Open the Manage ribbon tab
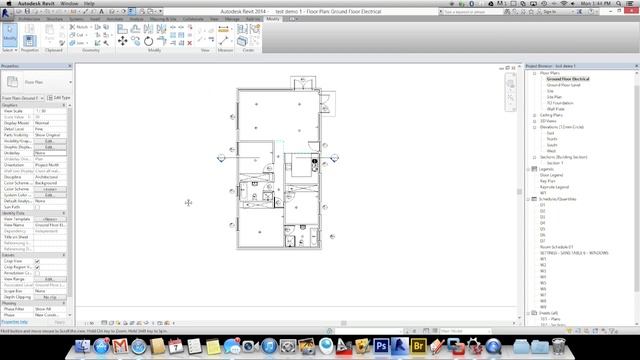640x360 pixels. [x=232, y=19]
